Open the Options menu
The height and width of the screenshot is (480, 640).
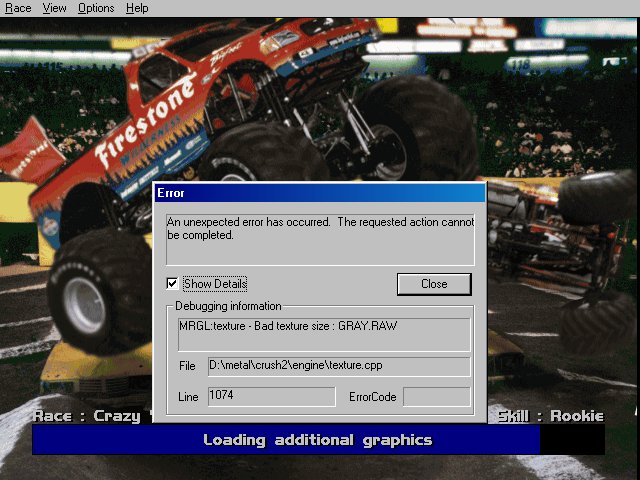[96, 8]
